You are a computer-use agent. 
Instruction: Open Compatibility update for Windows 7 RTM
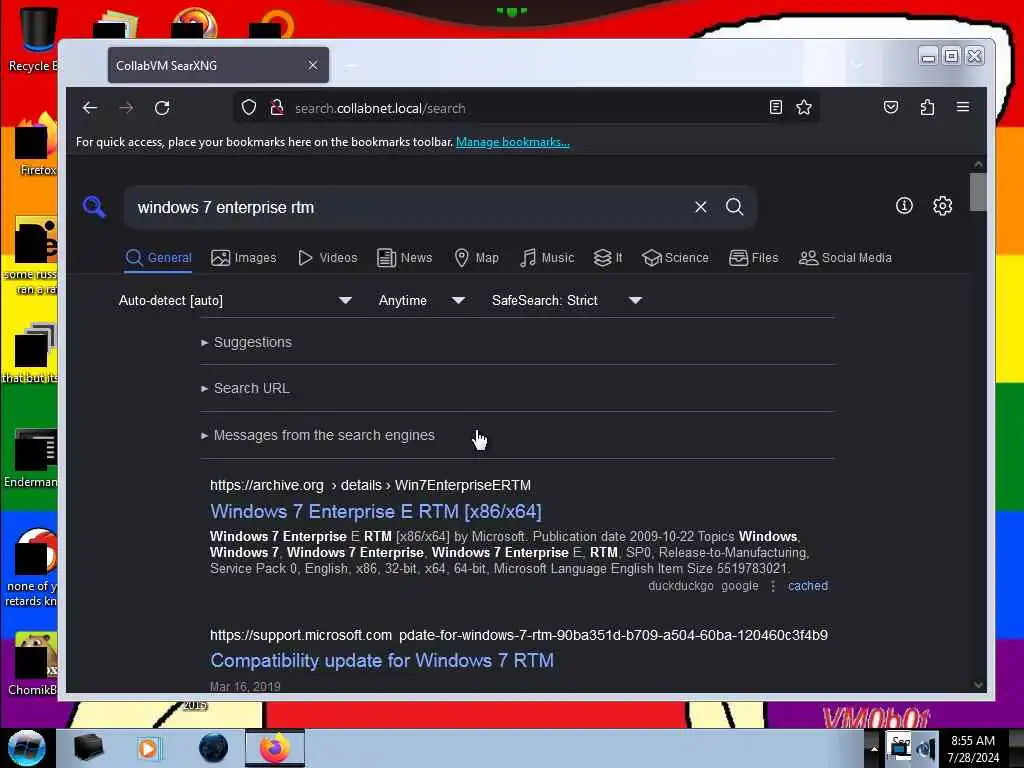(382, 660)
